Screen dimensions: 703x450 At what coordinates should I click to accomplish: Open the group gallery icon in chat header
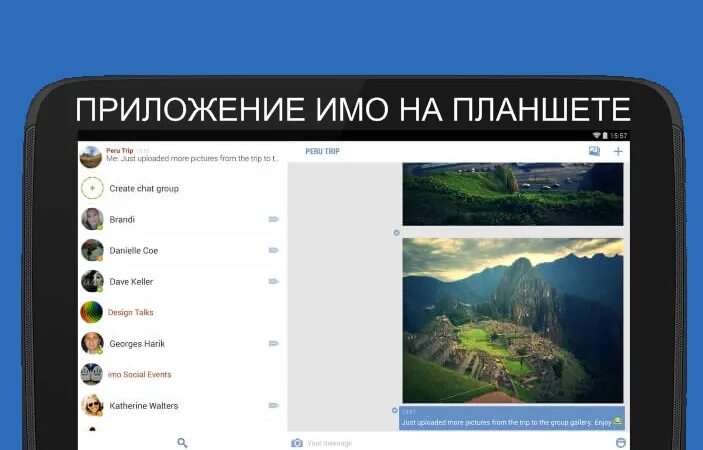tap(594, 151)
